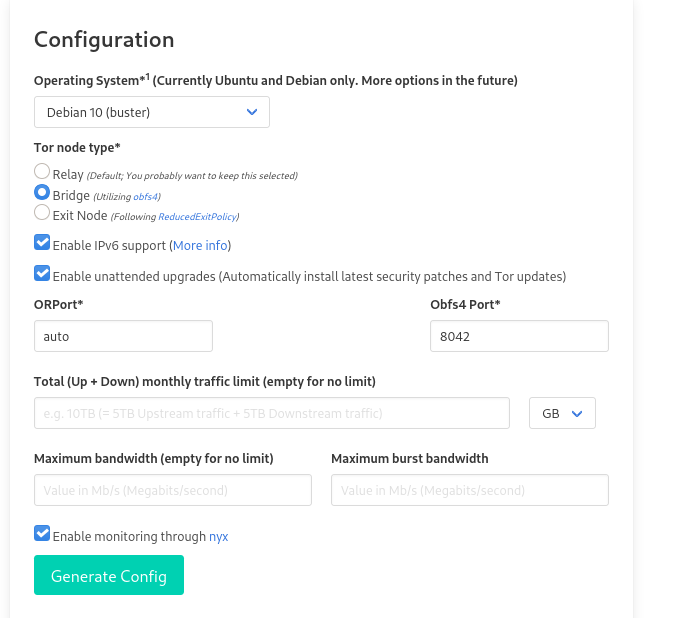Screen dimensions: 676x618
Task: Open the obfs4 link
Action: click(x=146, y=197)
